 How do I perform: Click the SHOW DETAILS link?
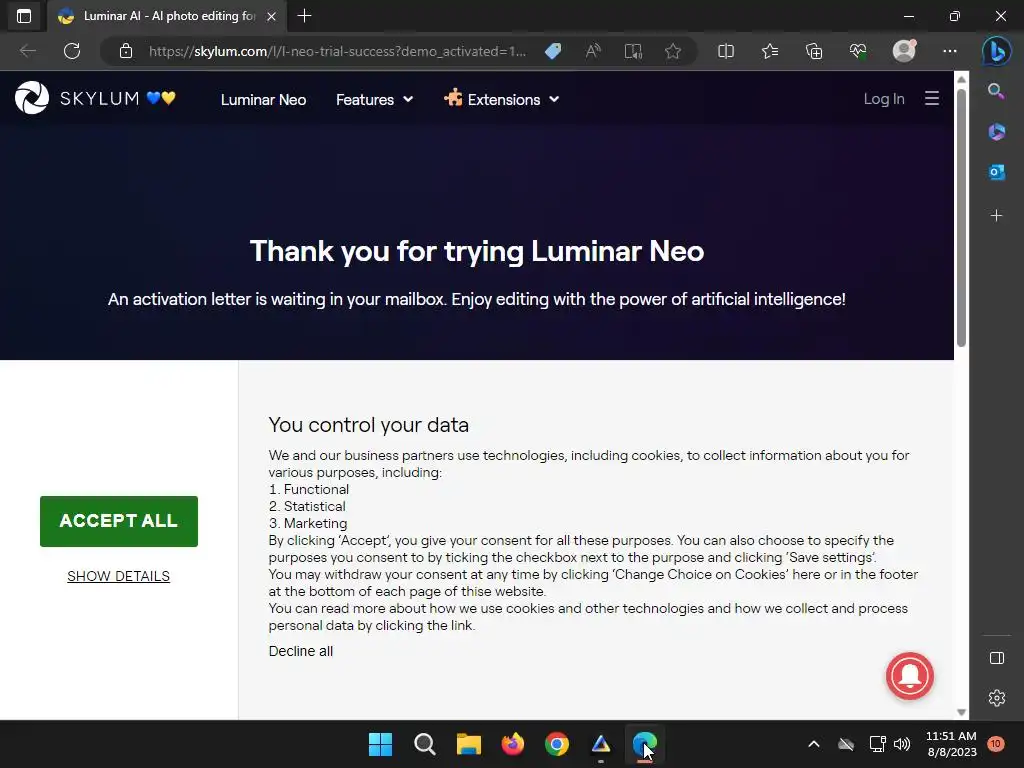118,576
